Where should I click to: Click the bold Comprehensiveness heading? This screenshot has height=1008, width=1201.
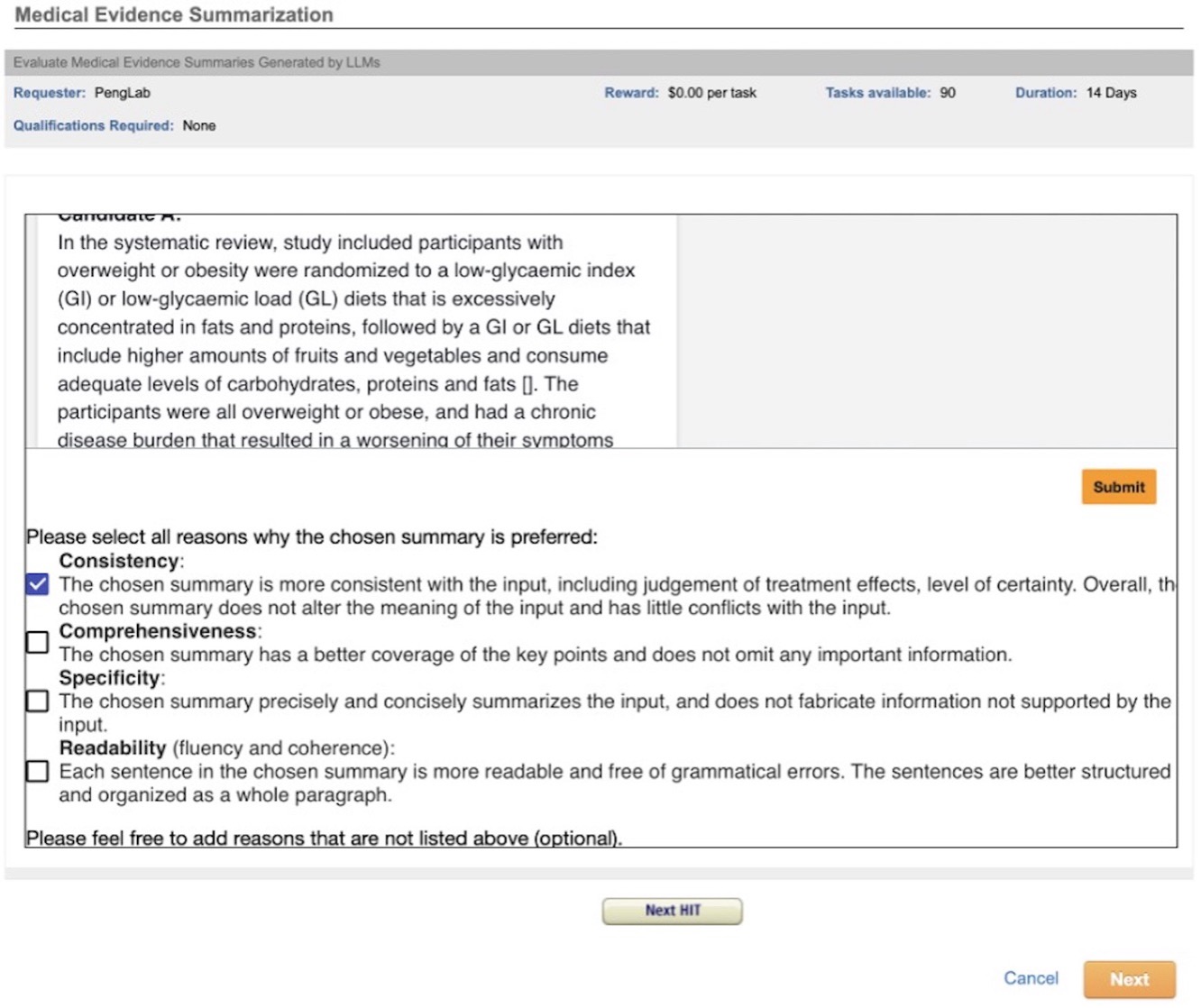158,631
